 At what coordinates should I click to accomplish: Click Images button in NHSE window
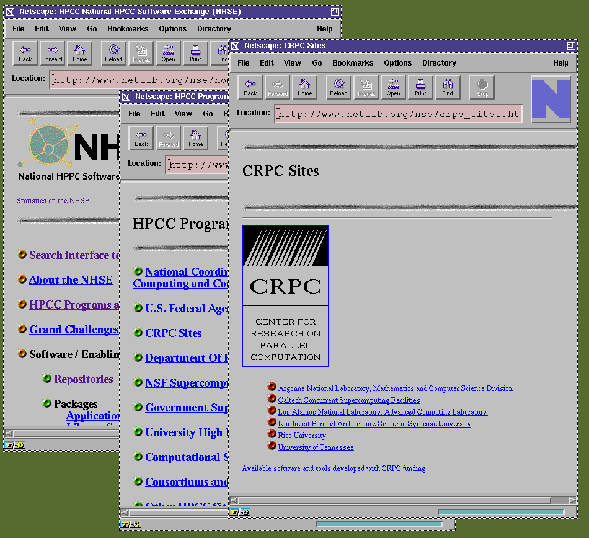point(141,53)
